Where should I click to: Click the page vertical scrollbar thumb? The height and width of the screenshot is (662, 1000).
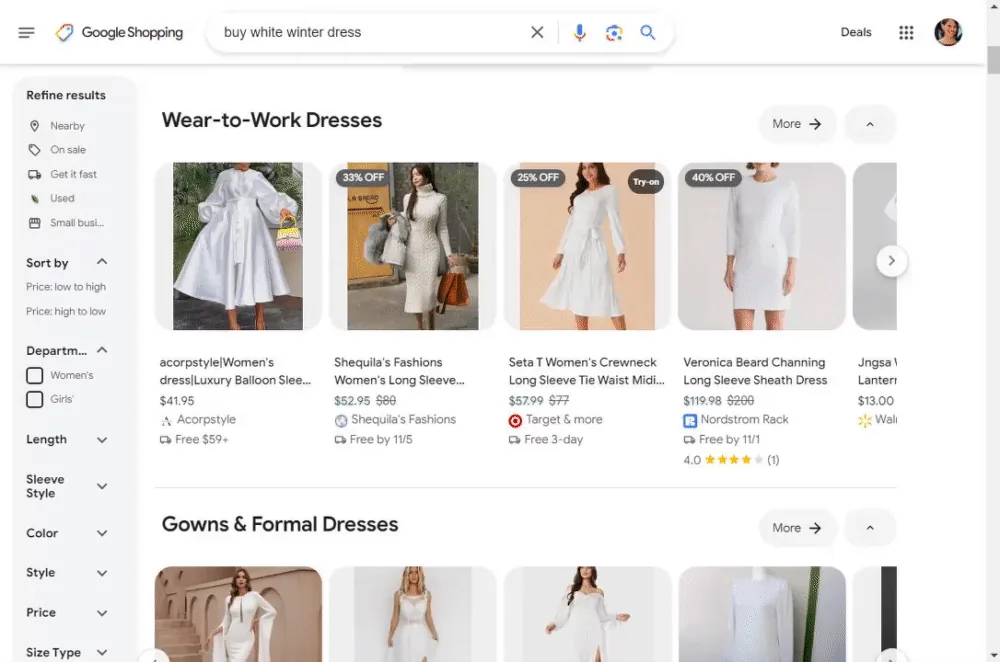[993, 61]
